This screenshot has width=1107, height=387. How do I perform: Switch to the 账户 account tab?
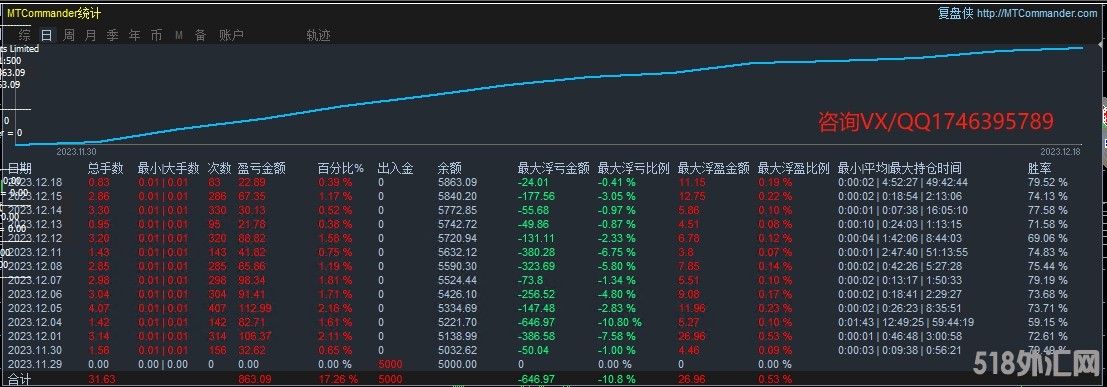click(x=232, y=35)
